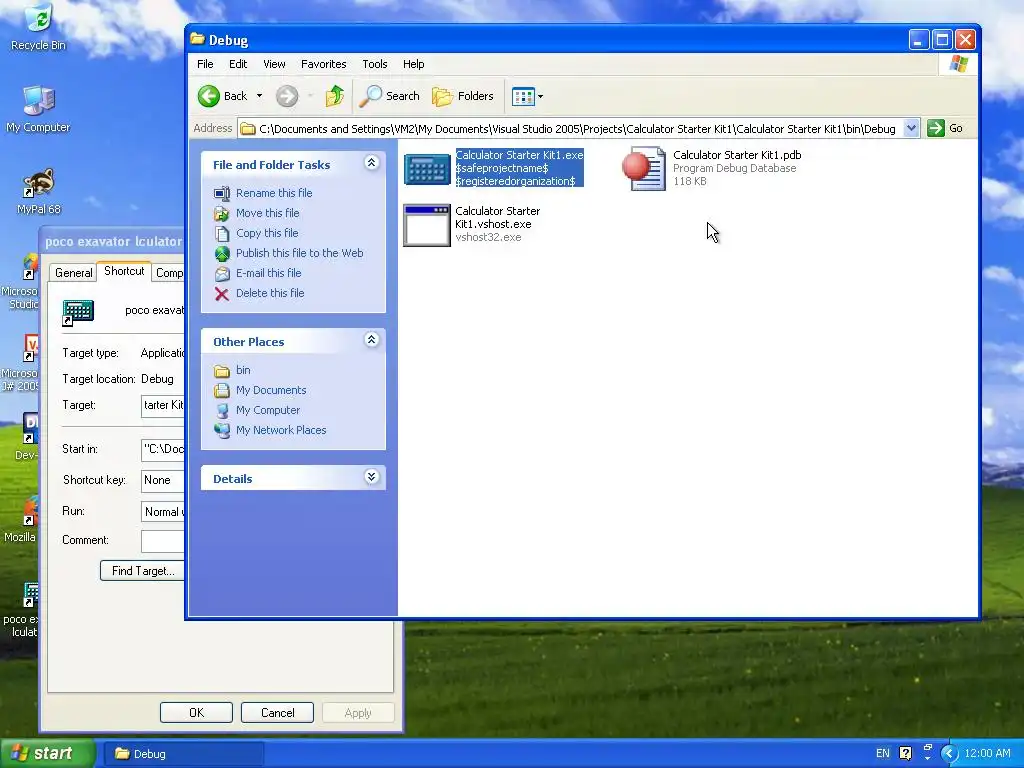Click the help question-mark tray icon

pyautogui.click(x=905, y=754)
